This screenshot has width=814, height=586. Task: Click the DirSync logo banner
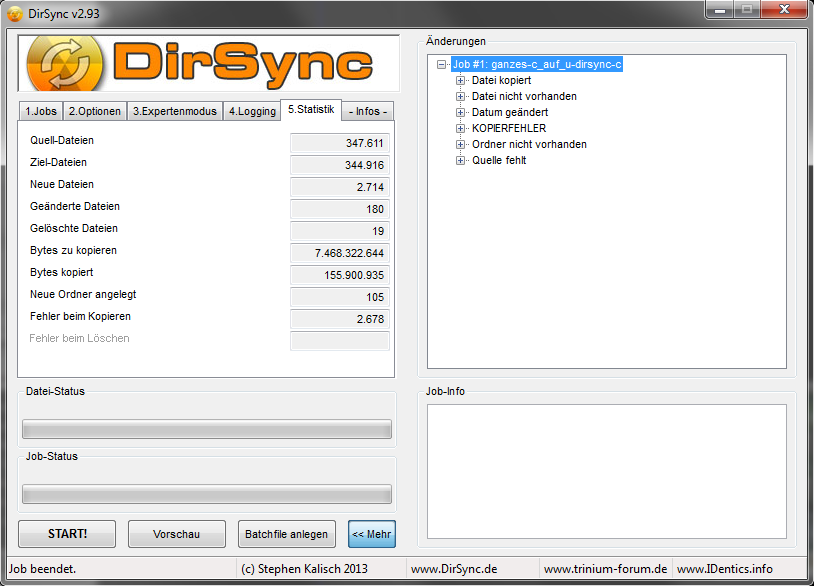tap(208, 63)
